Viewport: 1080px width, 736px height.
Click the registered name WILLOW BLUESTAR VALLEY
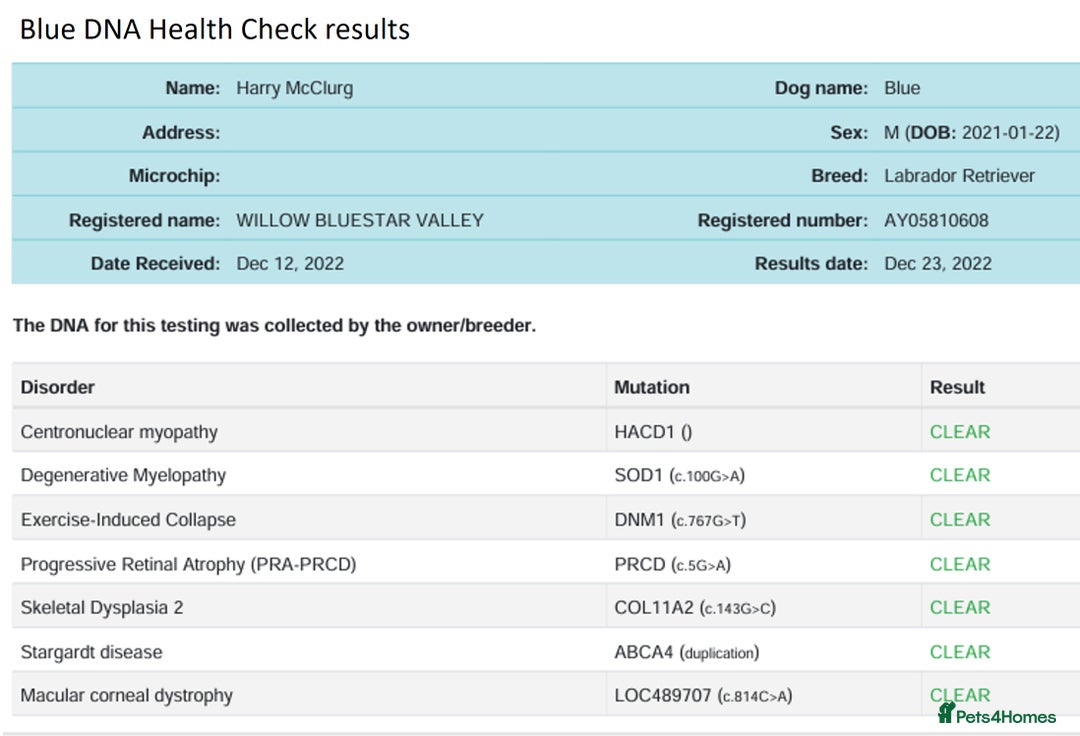pyautogui.click(x=360, y=220)
